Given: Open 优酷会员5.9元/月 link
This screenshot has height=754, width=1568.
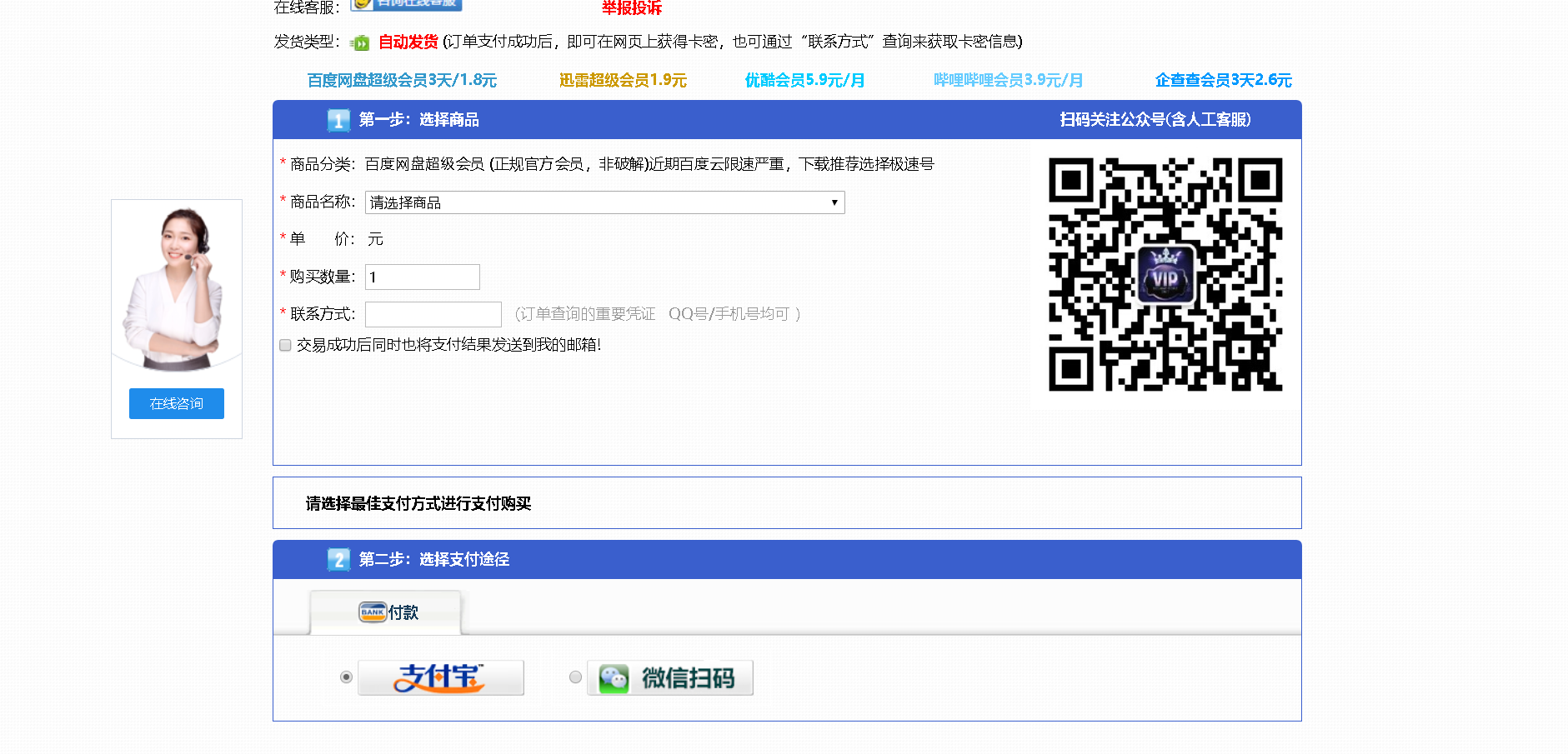Looking at the screenshot, I should point(804,80).
